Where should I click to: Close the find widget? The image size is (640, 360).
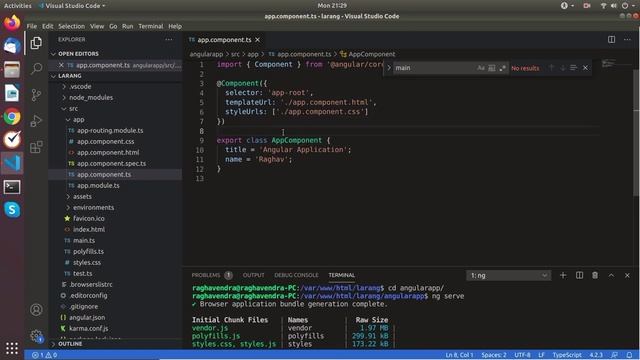point(585,68)
